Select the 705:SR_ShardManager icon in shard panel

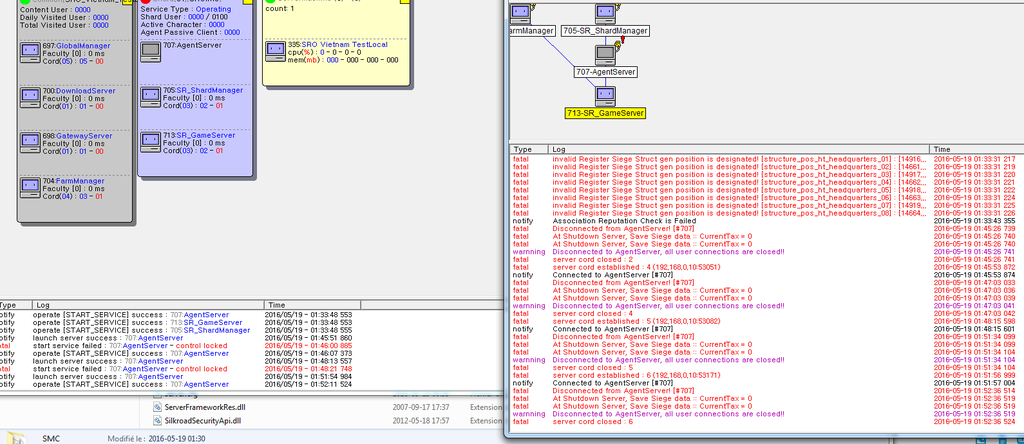click(x=150, y=98)
